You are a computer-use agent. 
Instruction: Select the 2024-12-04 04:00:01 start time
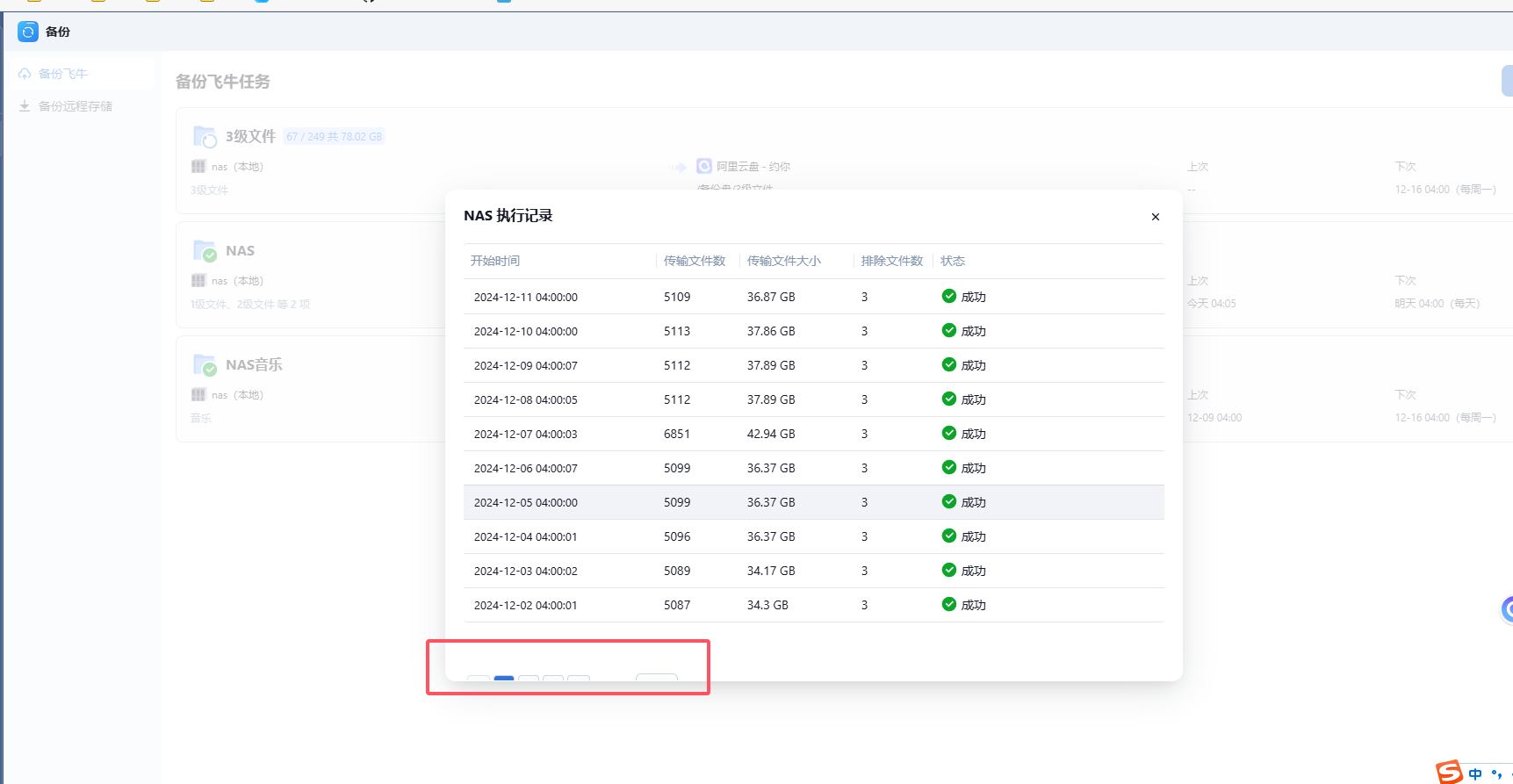point(526,537)
